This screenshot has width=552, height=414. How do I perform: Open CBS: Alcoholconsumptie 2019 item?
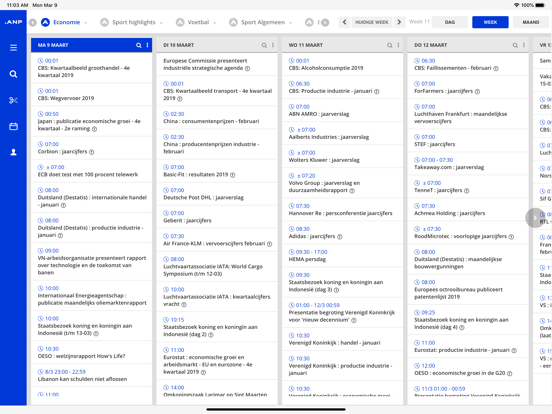(x=343, y=64)
